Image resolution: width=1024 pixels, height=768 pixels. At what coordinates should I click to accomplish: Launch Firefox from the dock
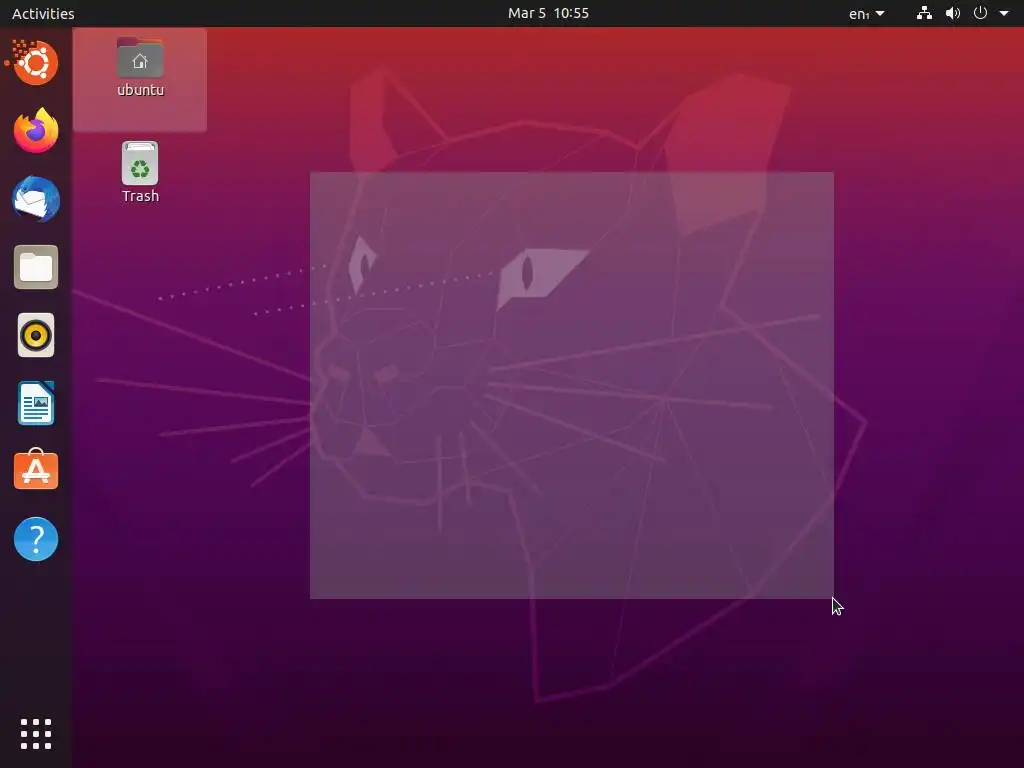click(36, 131)
